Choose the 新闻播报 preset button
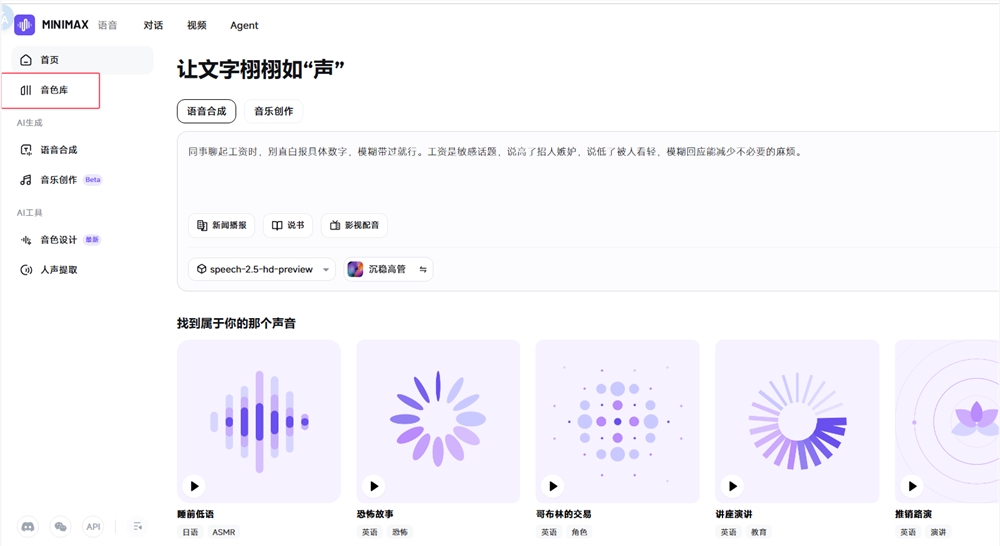Viewport: 1000px width, 546px height. point(222,225)
